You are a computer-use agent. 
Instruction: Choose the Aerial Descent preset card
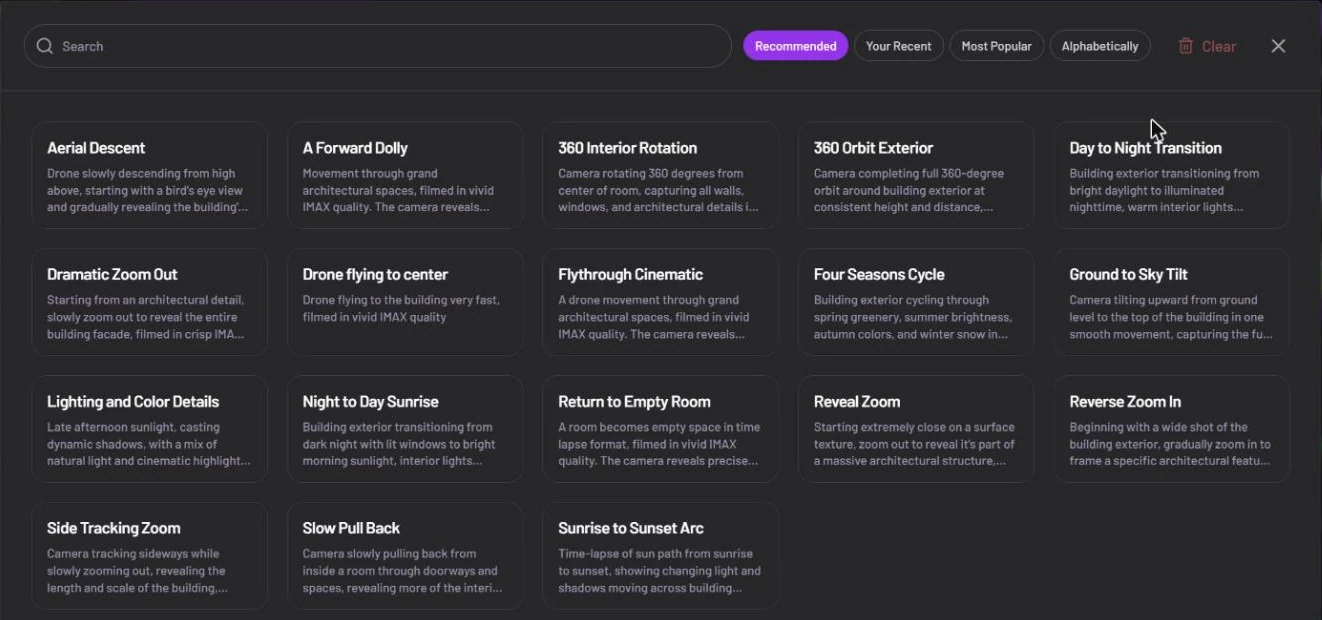[x=150, y=175]
